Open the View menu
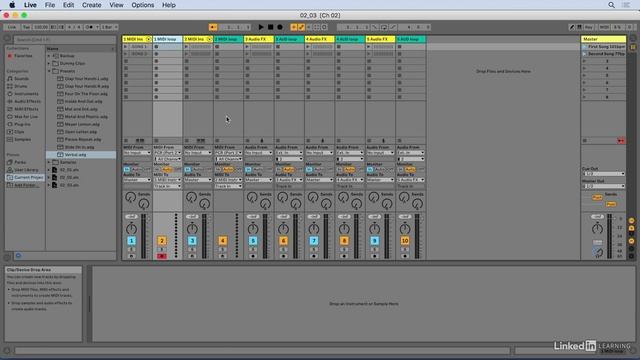 pos(116,5)
